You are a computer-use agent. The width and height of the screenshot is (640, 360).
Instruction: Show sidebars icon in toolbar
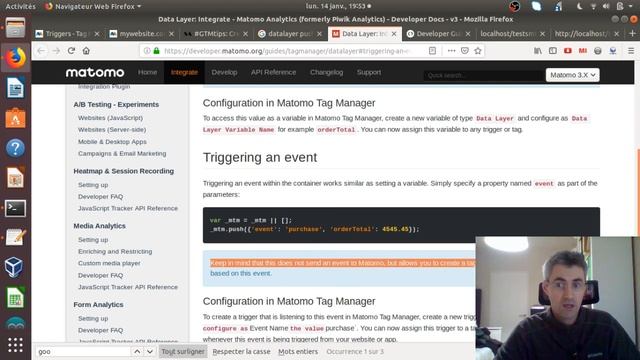point(553,51)
